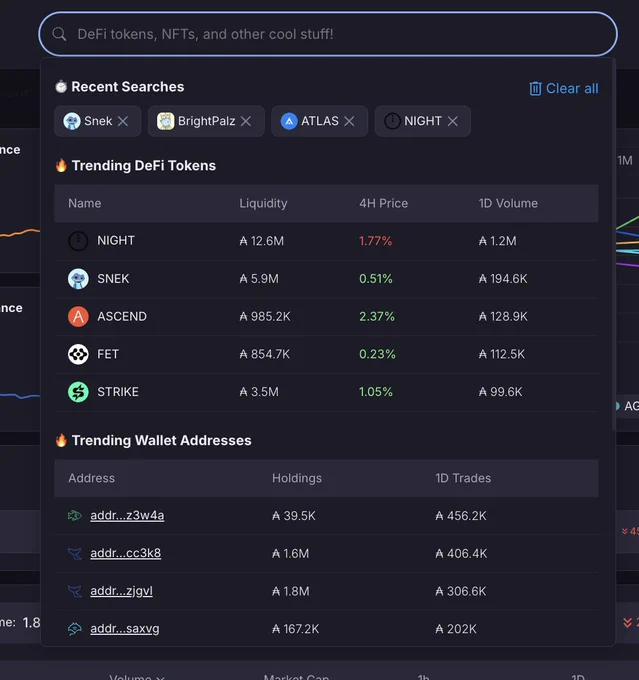
Task: Click the stopwatch icon by Recent Searches
Action: [x=61, y=87]
